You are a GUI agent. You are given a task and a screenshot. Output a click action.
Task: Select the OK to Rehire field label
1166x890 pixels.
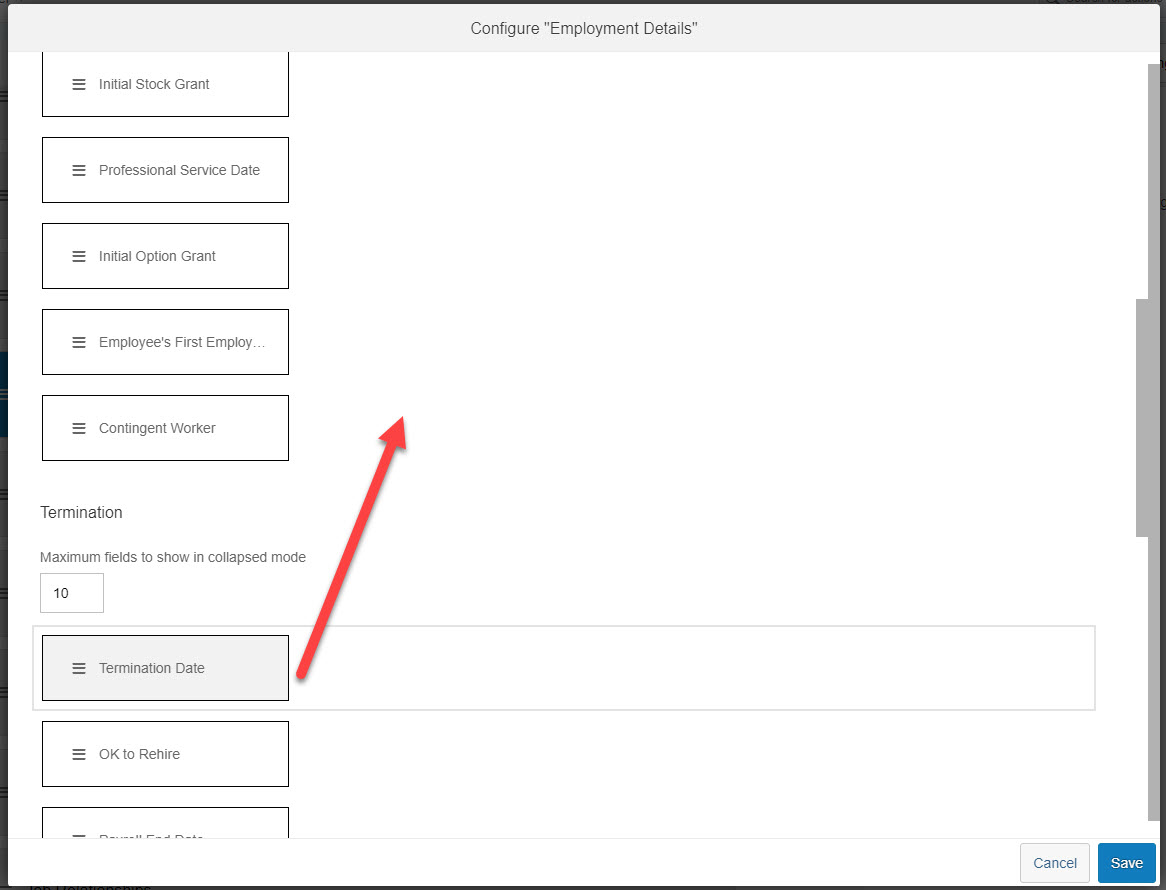coord(139,754)
